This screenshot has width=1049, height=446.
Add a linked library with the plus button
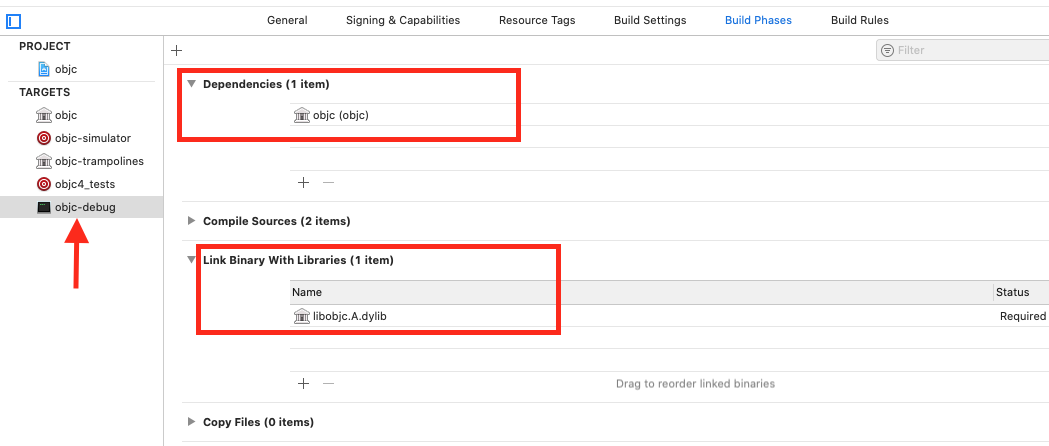click(x=304, y=383)
